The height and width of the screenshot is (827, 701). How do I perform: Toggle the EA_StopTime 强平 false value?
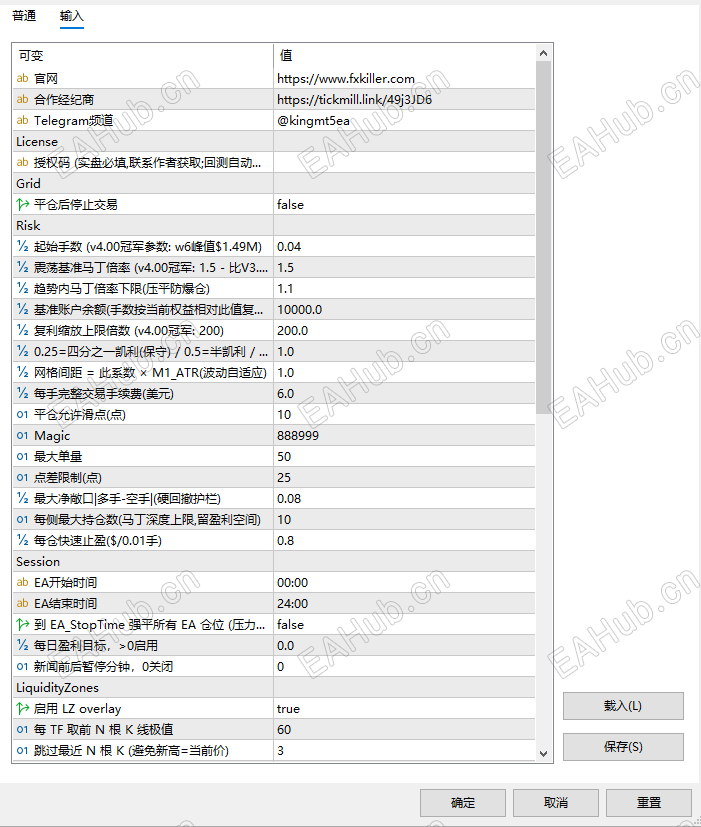tap(404, 624)
